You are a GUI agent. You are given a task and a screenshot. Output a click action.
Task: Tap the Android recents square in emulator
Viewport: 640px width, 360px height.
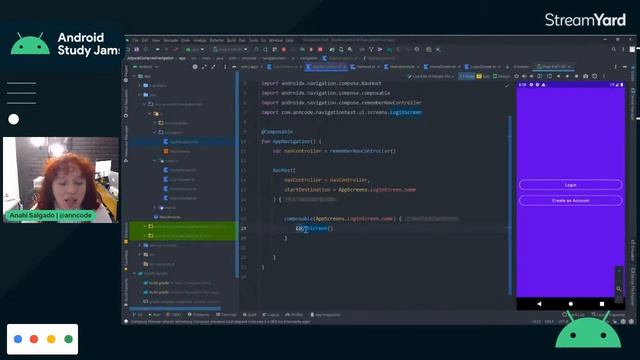click(602, 304)
